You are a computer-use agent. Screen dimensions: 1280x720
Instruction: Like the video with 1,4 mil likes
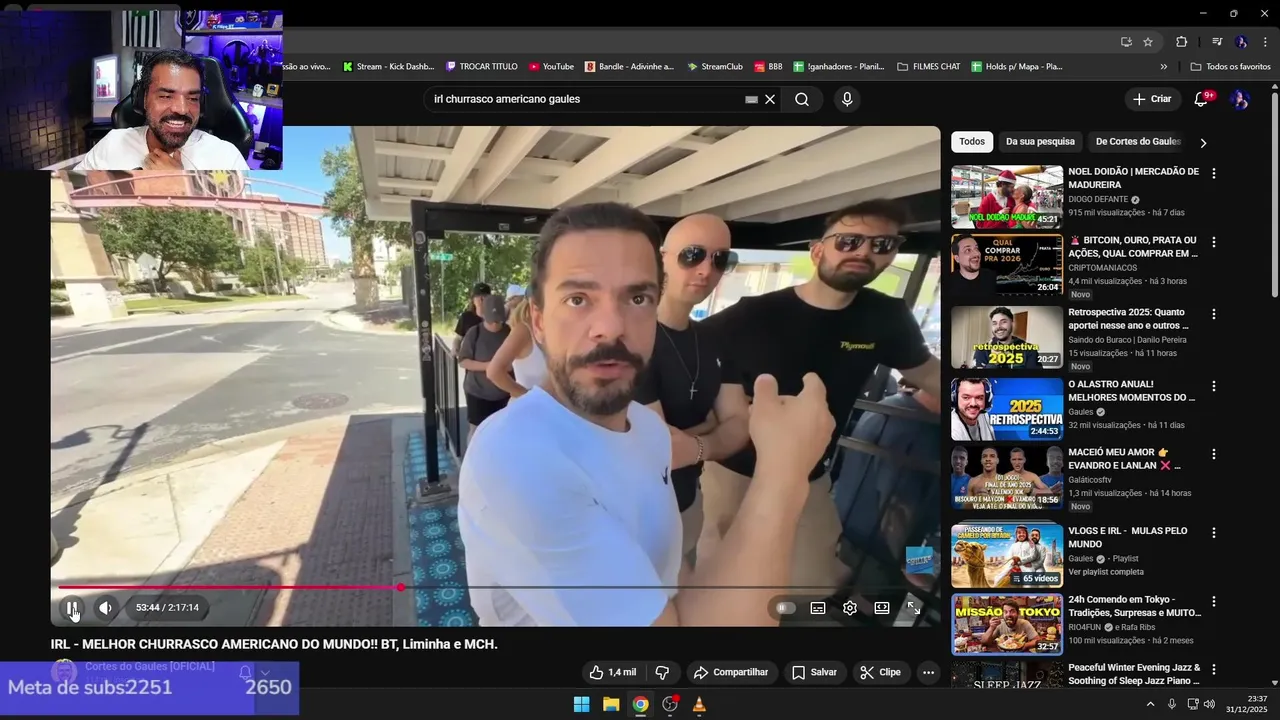[612, 672]
